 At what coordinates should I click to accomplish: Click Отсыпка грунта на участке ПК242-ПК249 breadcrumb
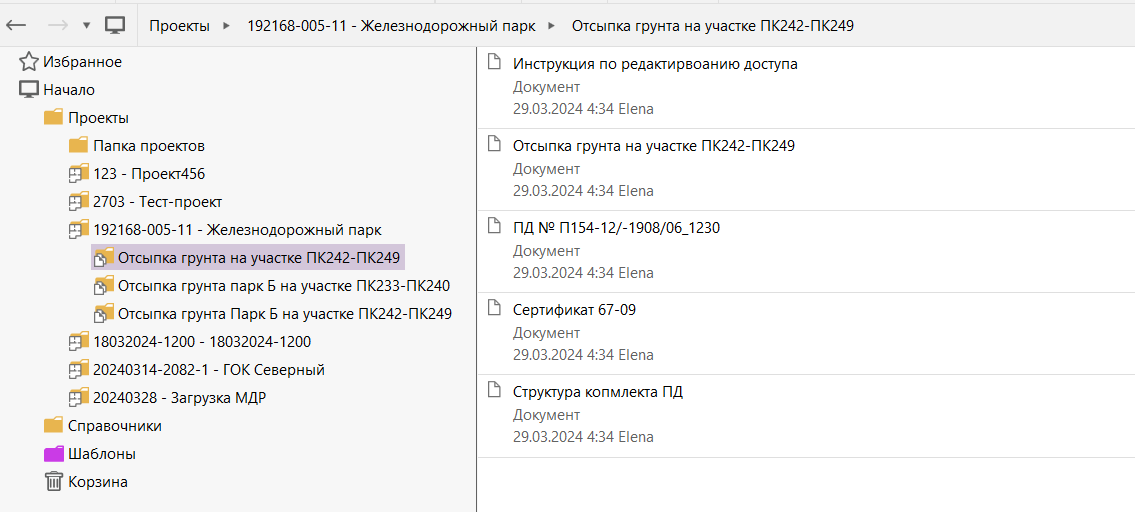tap(713, 26)
